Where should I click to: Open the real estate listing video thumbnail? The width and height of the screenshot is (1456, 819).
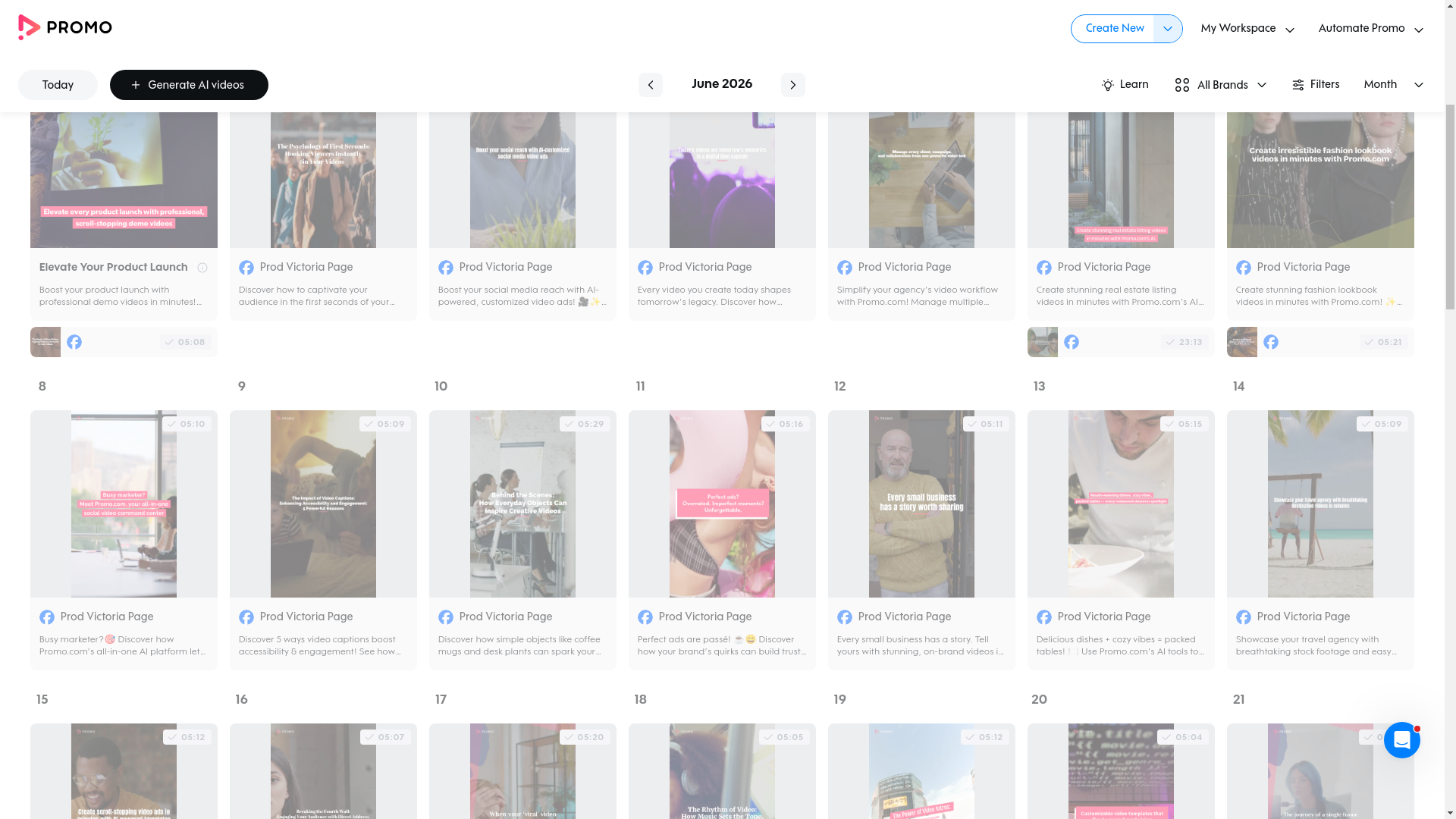tap(1121, 180)
